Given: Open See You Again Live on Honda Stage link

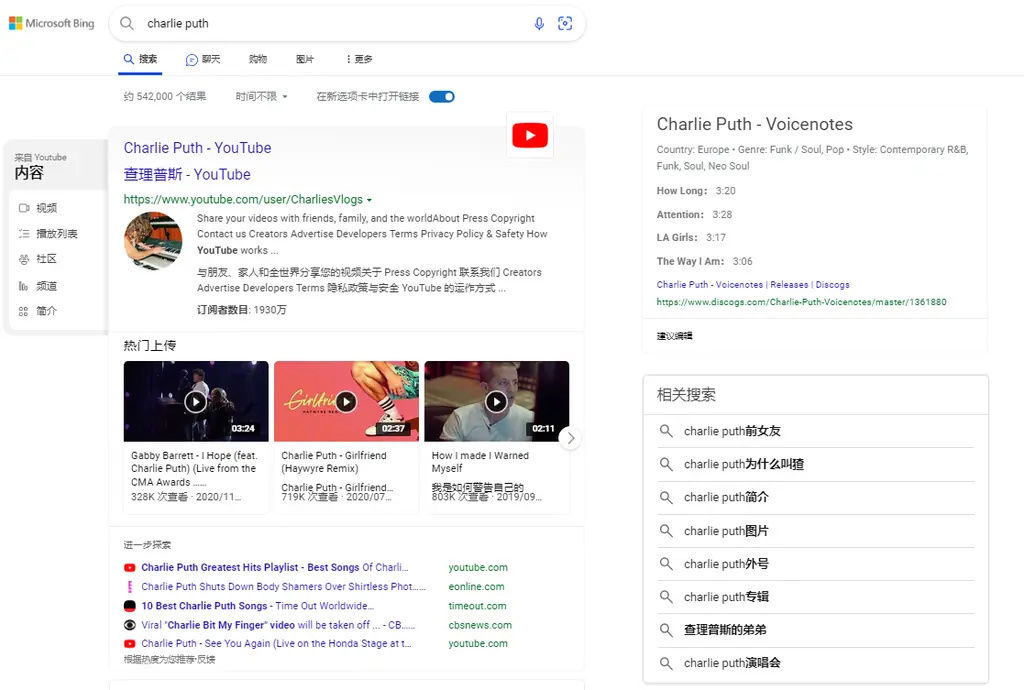Looking at the screenshot, I should (x=276, y=644).
